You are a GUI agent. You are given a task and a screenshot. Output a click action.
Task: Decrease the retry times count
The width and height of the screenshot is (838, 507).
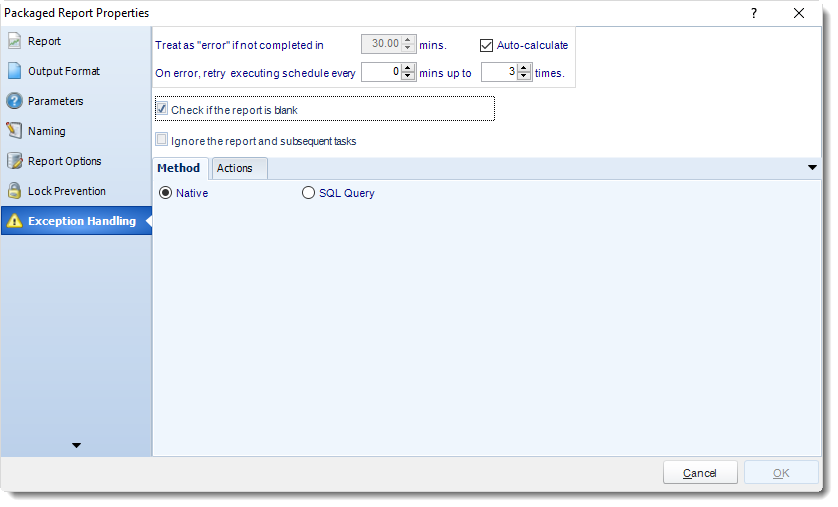pyautogui.click(x=524, y=76)
